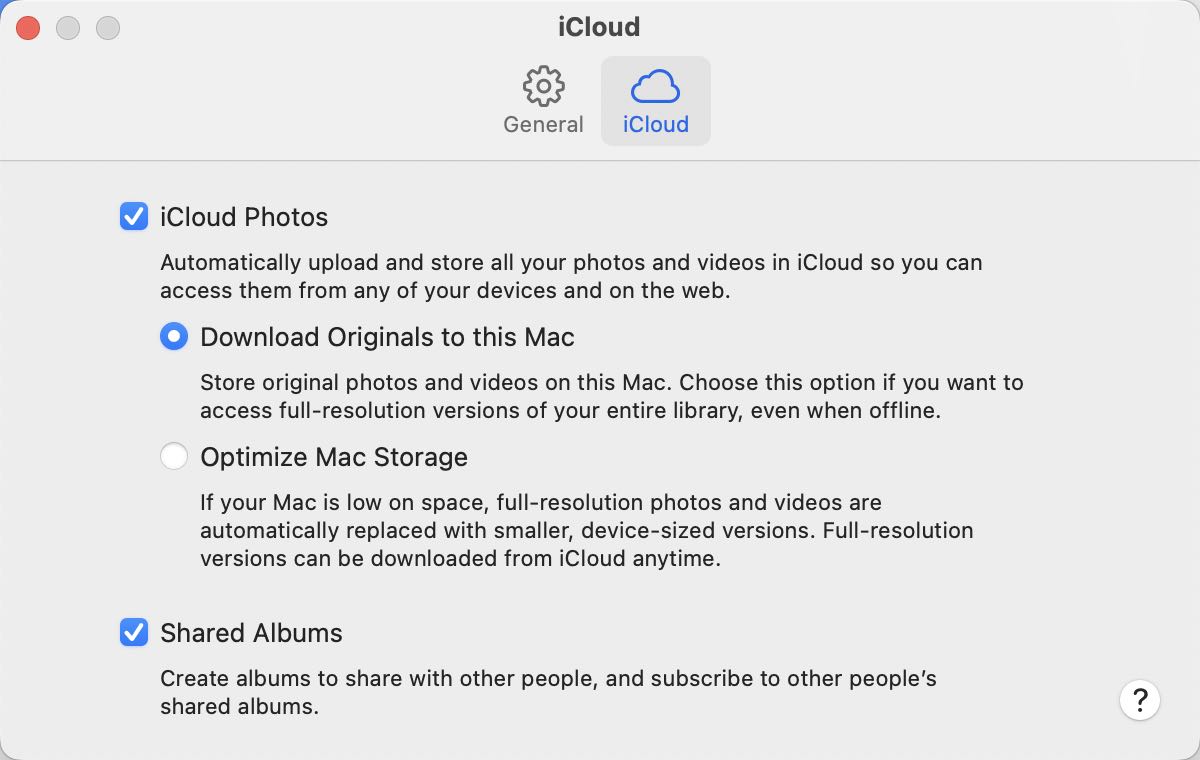Switch to the General tab

pyautogui.click(x=544, y=100)
